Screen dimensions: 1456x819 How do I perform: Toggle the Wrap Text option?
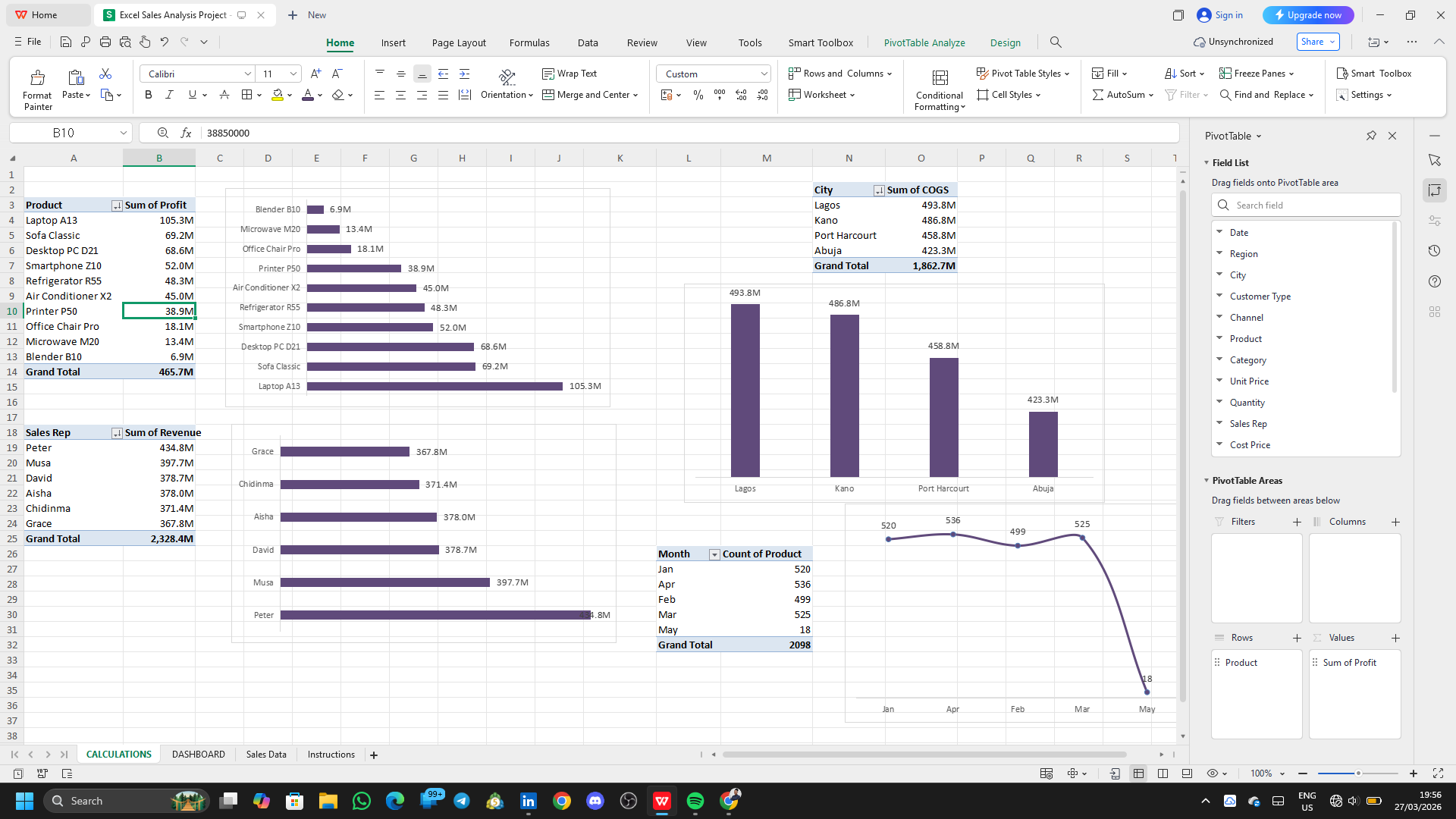click(x=570, y=74)
